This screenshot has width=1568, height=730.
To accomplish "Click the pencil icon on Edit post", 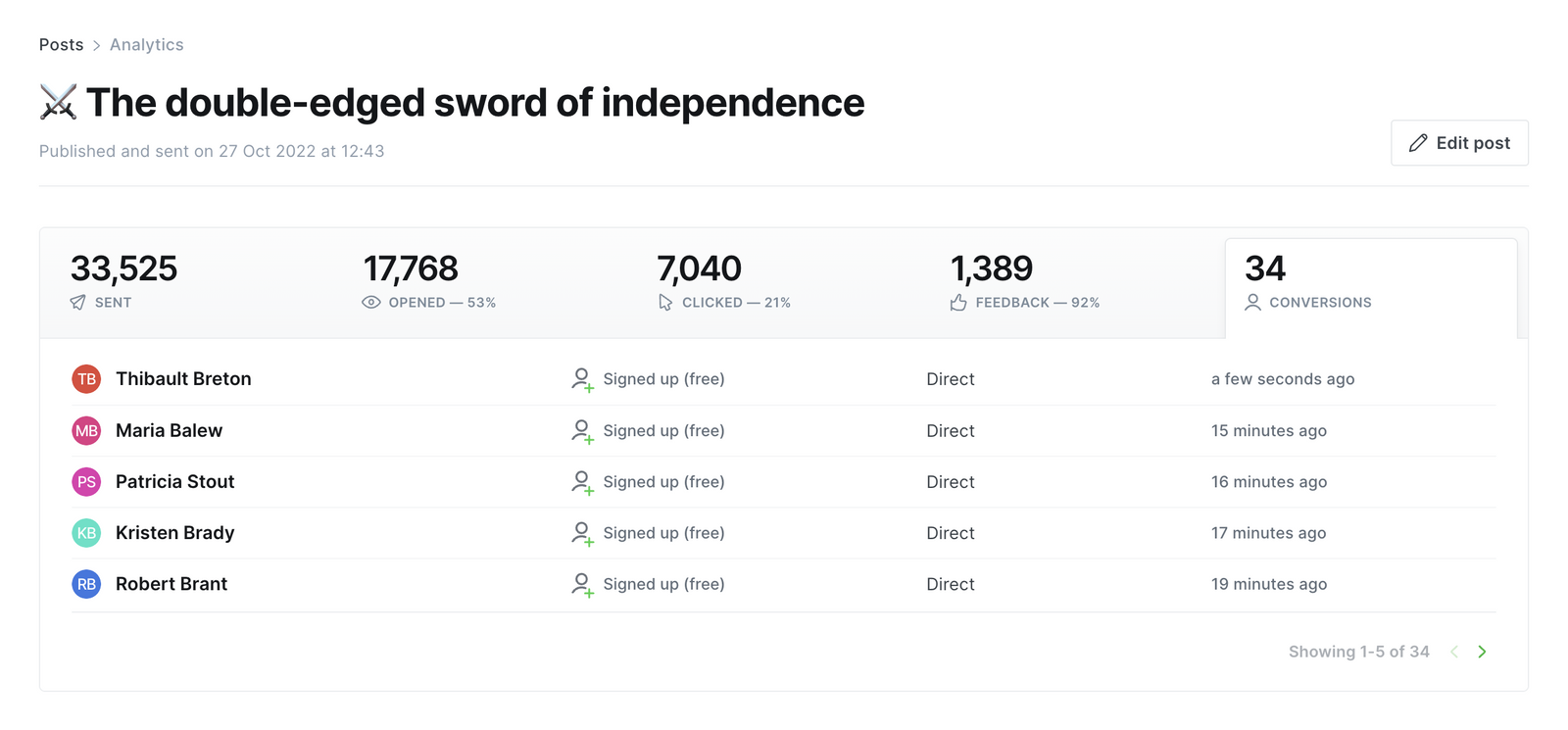I will pos(1417,143).
